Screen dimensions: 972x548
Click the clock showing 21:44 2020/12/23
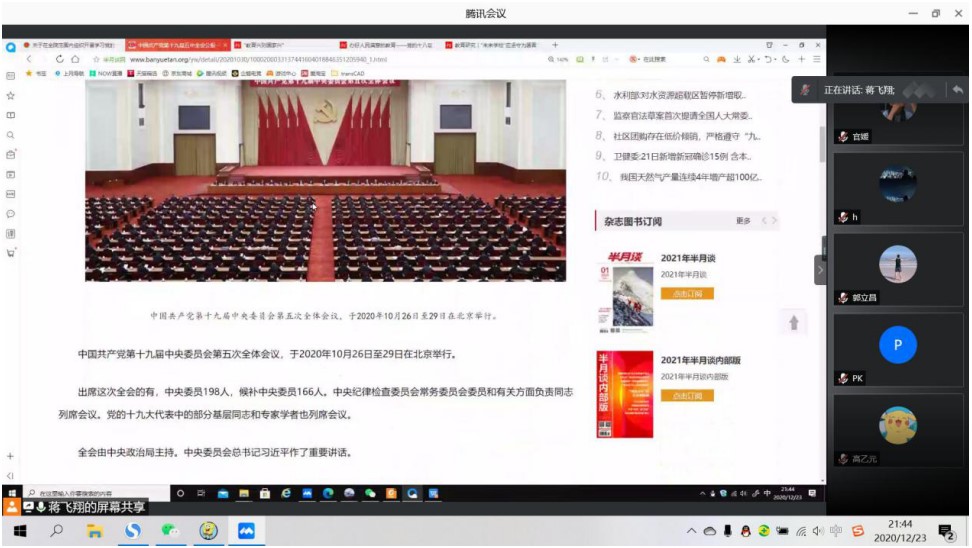900,531
